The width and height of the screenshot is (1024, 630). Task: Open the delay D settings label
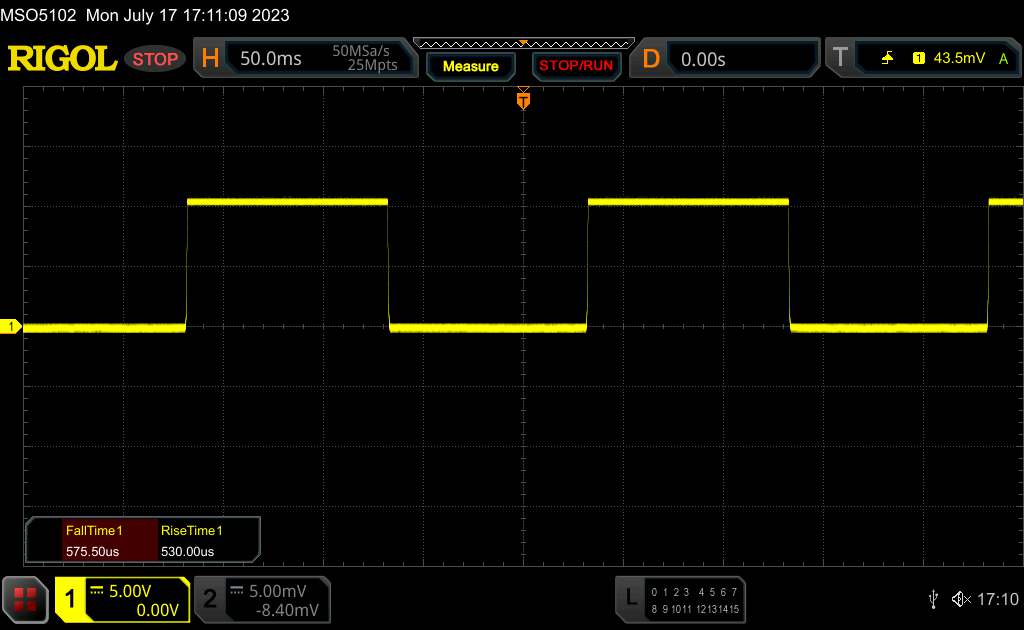(x=651, y=59)
